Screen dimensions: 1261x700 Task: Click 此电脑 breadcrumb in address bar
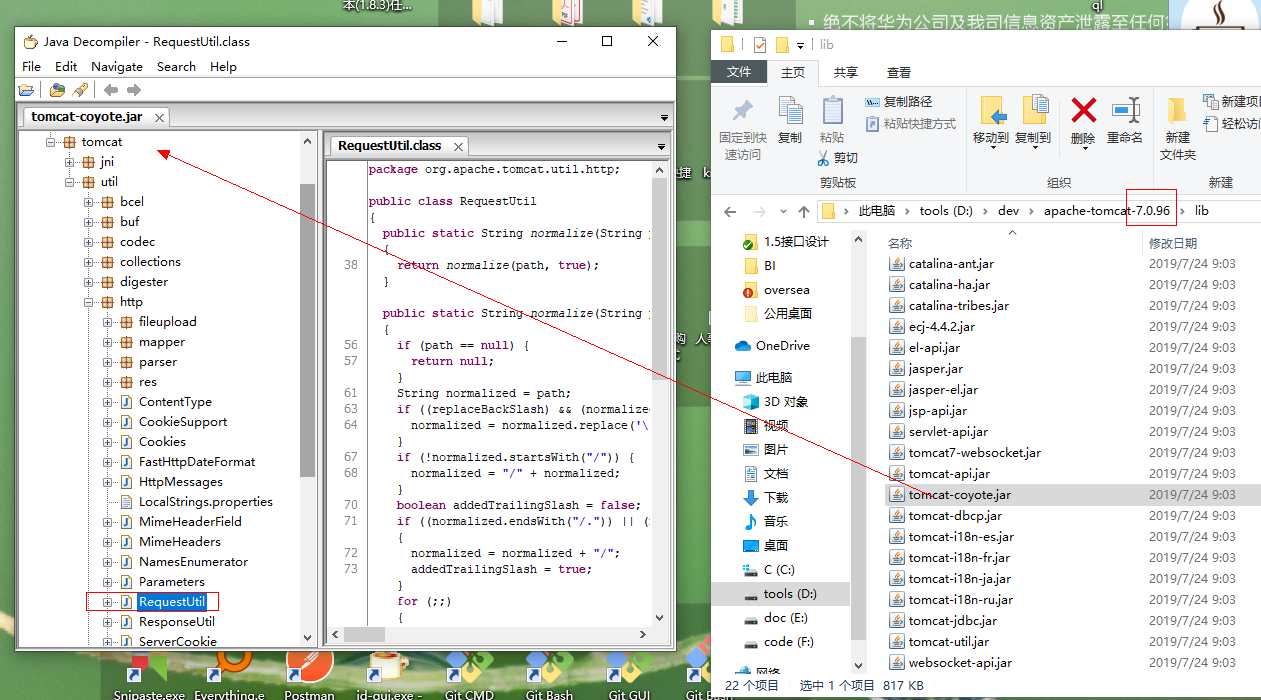click(x=877, y=211)
